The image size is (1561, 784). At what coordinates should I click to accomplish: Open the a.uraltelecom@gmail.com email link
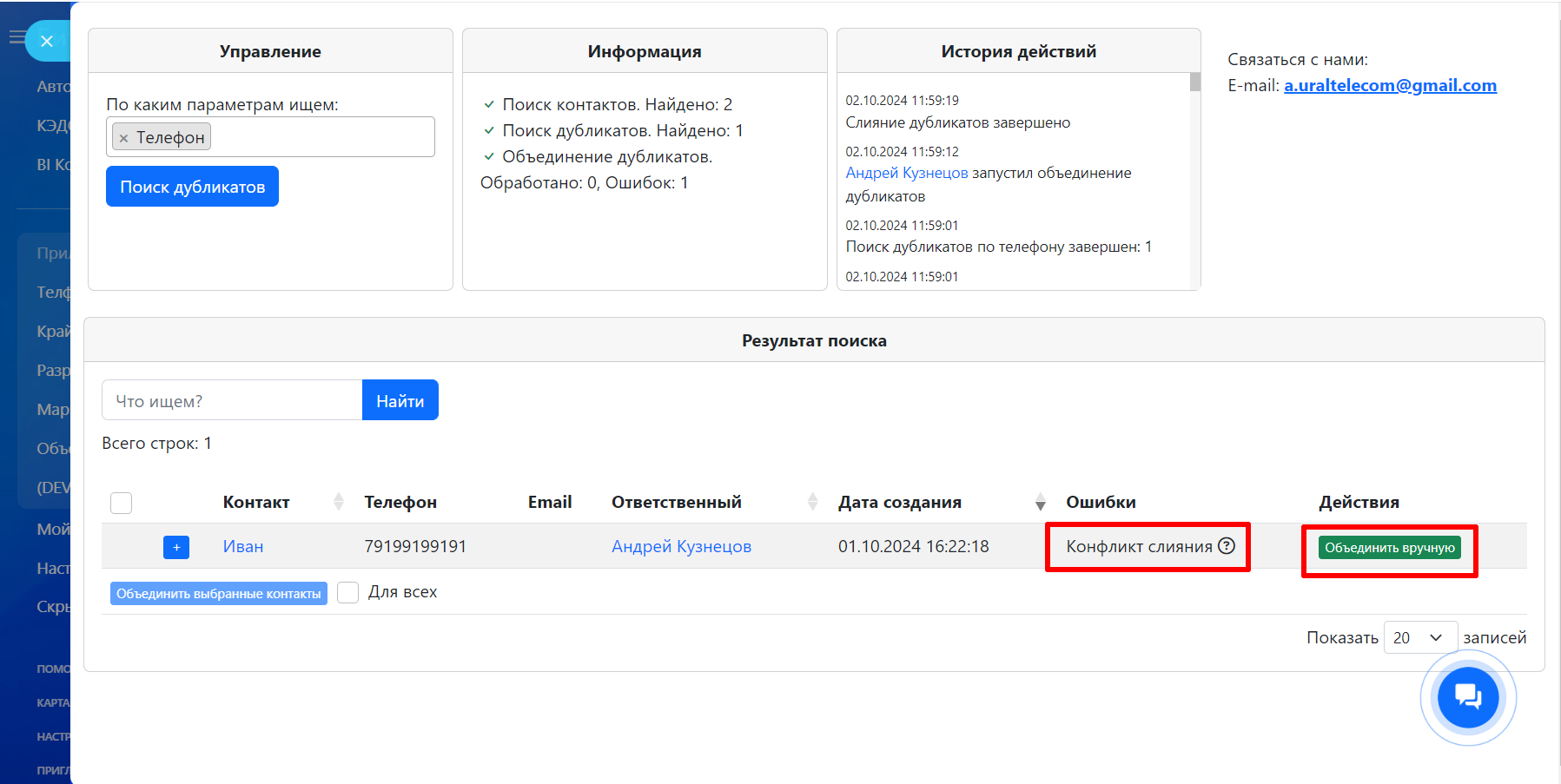click(1390, 85)
